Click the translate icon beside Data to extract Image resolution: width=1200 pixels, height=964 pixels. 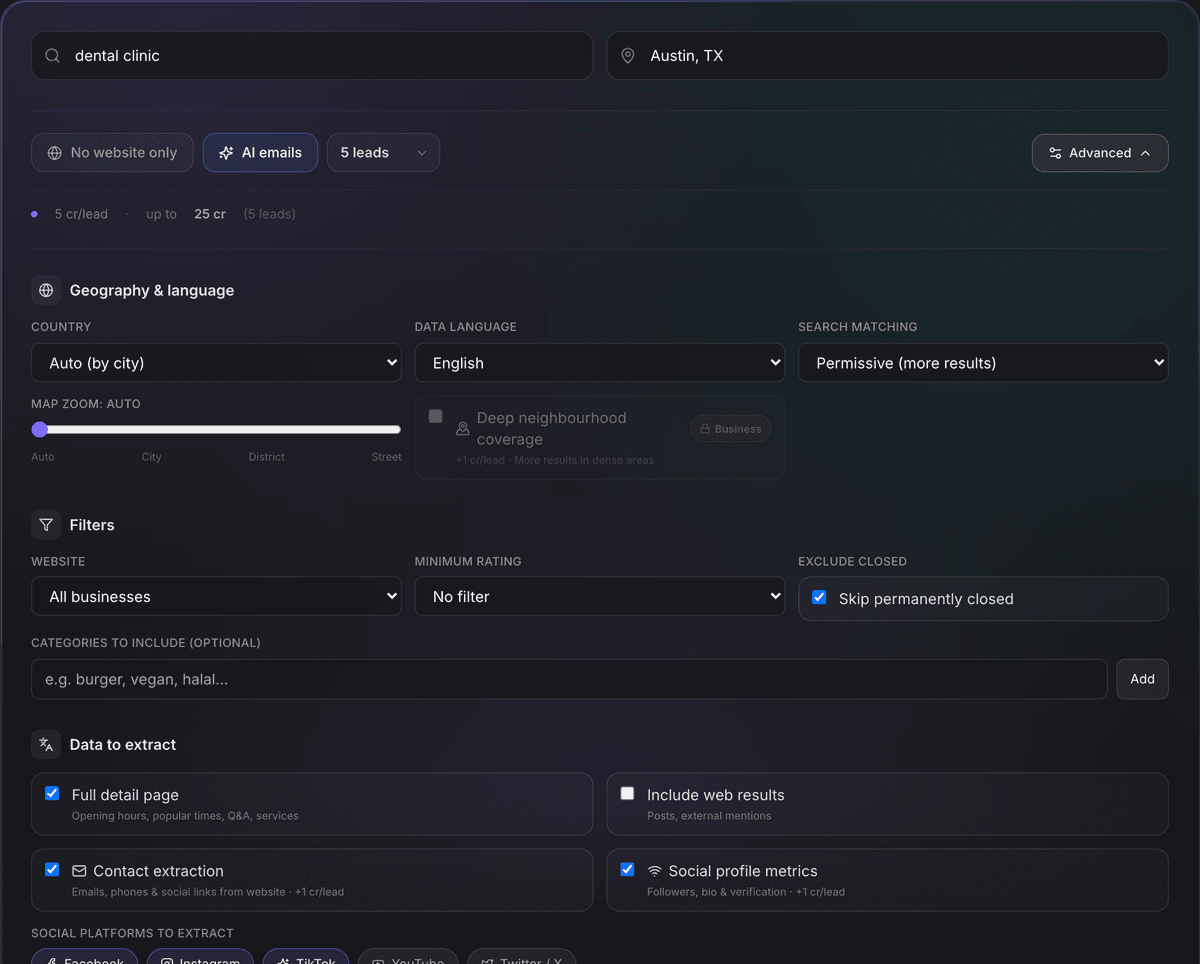(x=46, y=745)
